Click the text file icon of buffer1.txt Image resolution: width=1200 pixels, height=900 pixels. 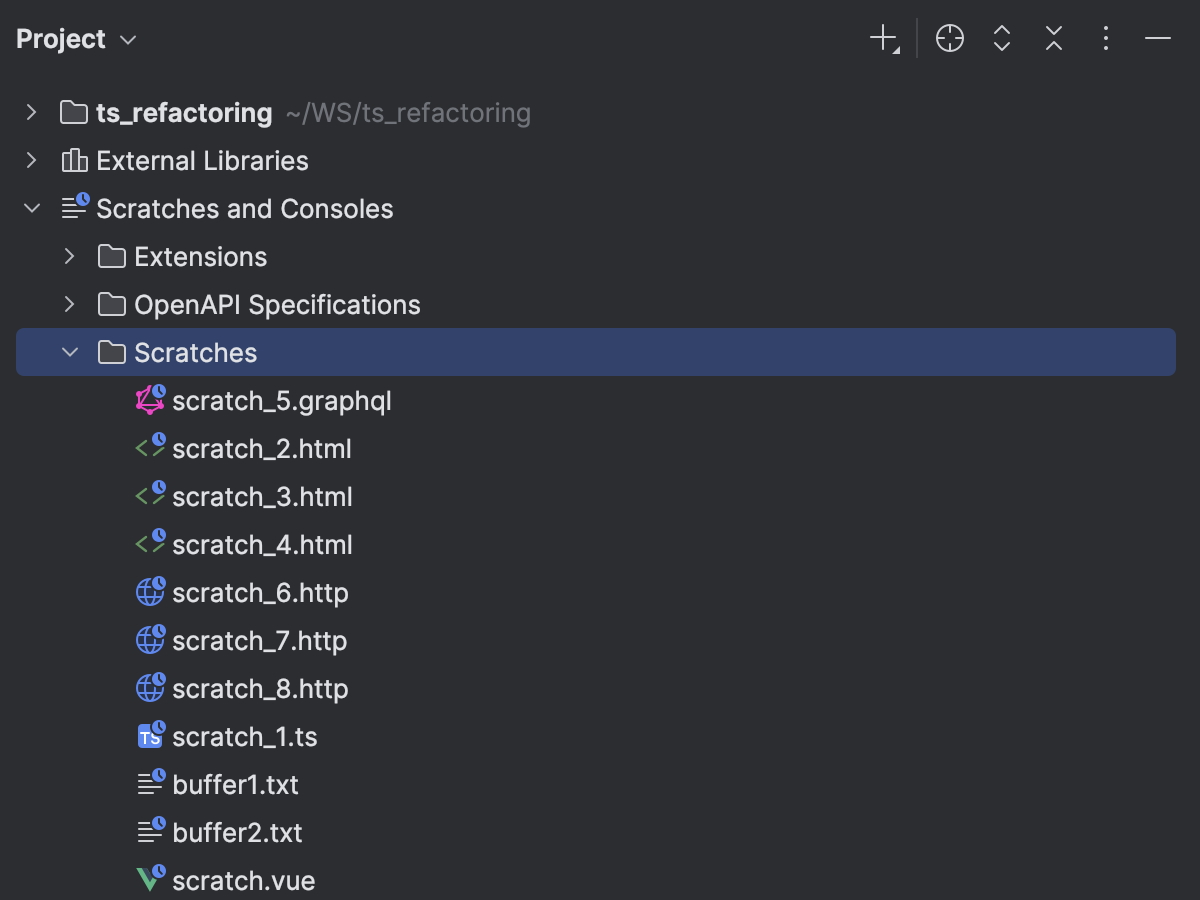pyautogui.click(x=150, y=784)
